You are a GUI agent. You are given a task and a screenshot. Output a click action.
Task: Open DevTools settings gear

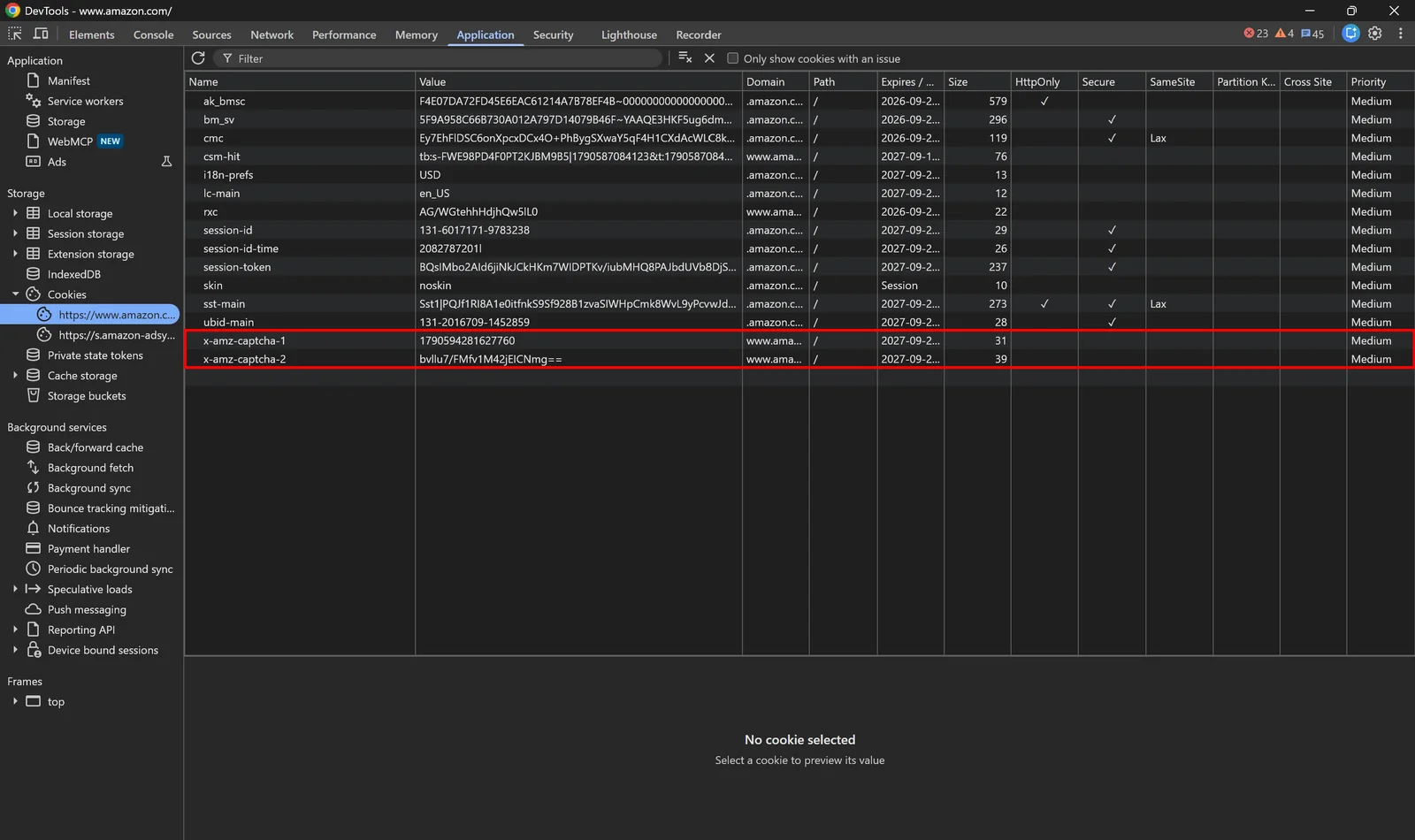(x=1374, y=34)
